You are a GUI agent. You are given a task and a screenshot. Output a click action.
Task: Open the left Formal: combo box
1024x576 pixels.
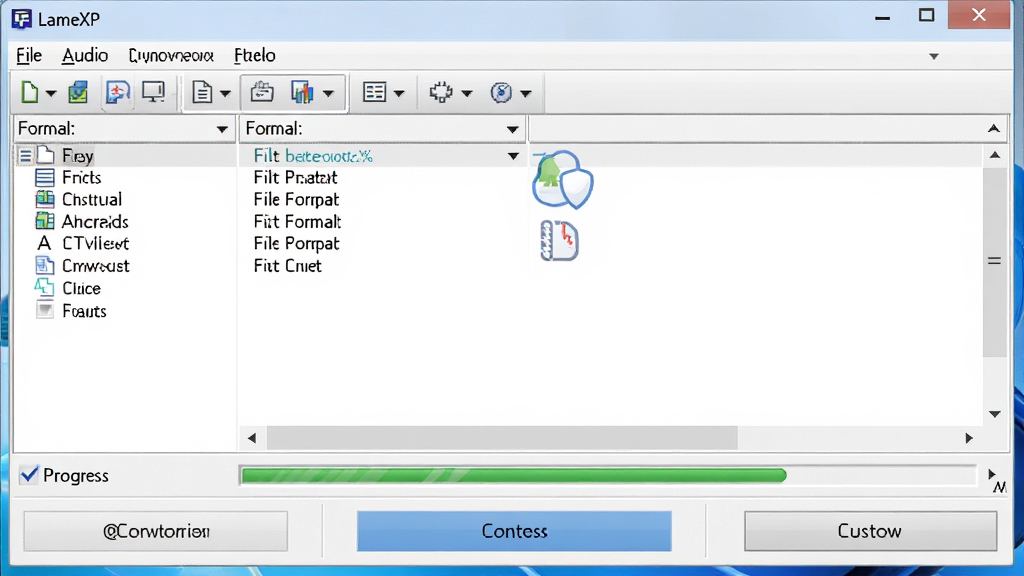click(x=124, y=129)
